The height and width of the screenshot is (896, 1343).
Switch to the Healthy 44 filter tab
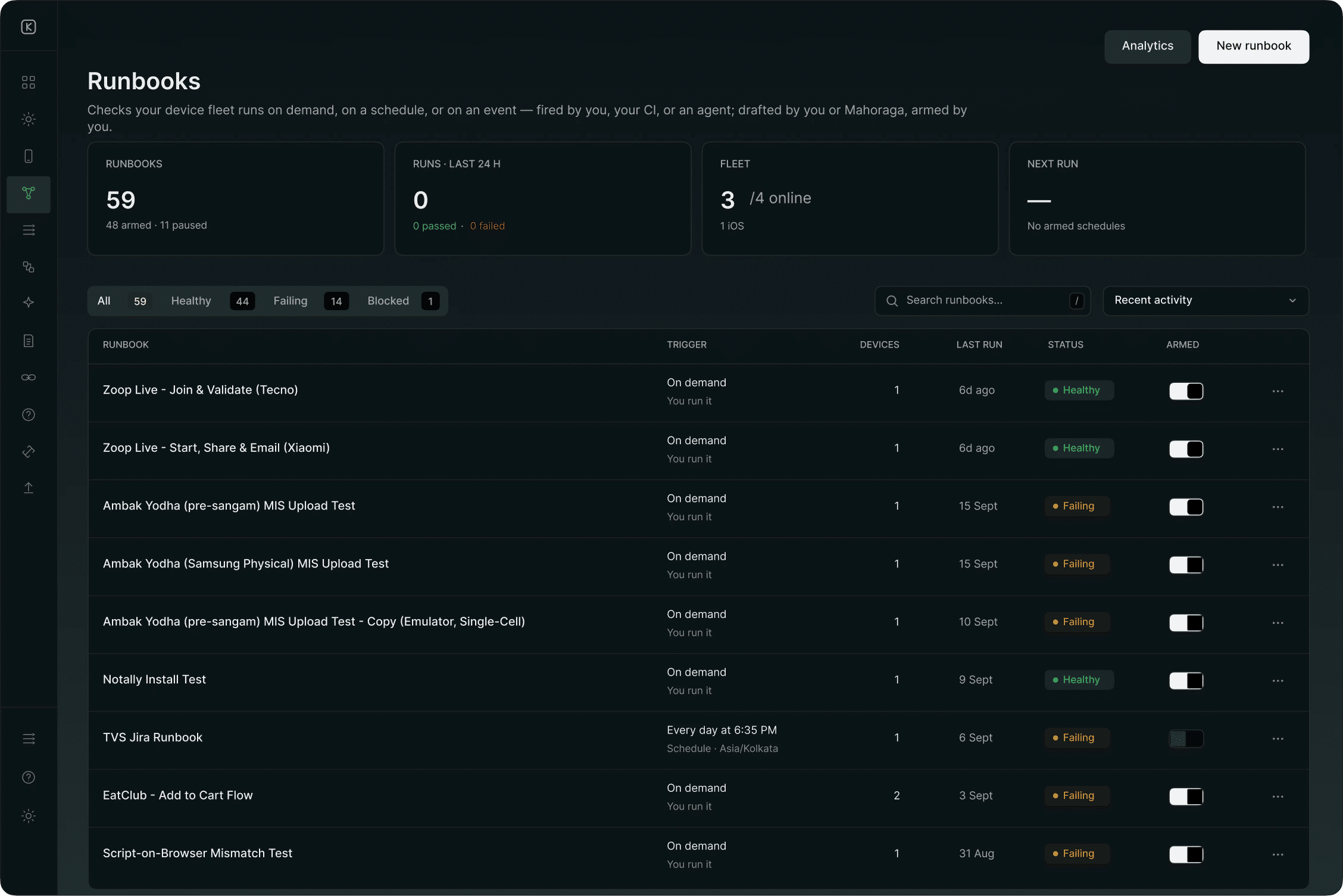(213, 301)
